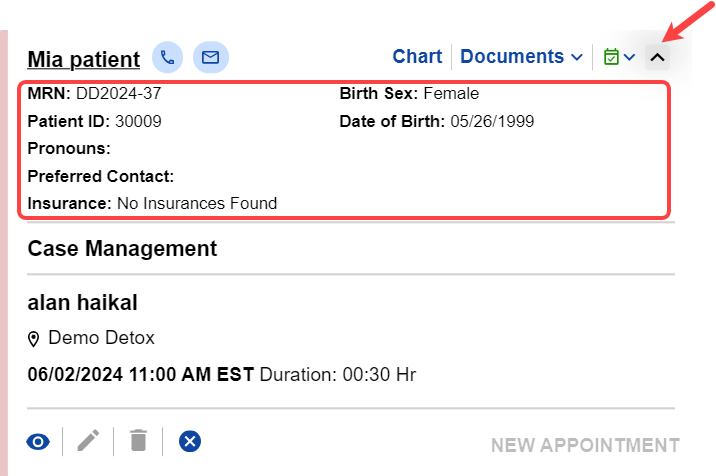Click the Insurance No Insurances Found text
Screen dimensions: 716x476
196,203
